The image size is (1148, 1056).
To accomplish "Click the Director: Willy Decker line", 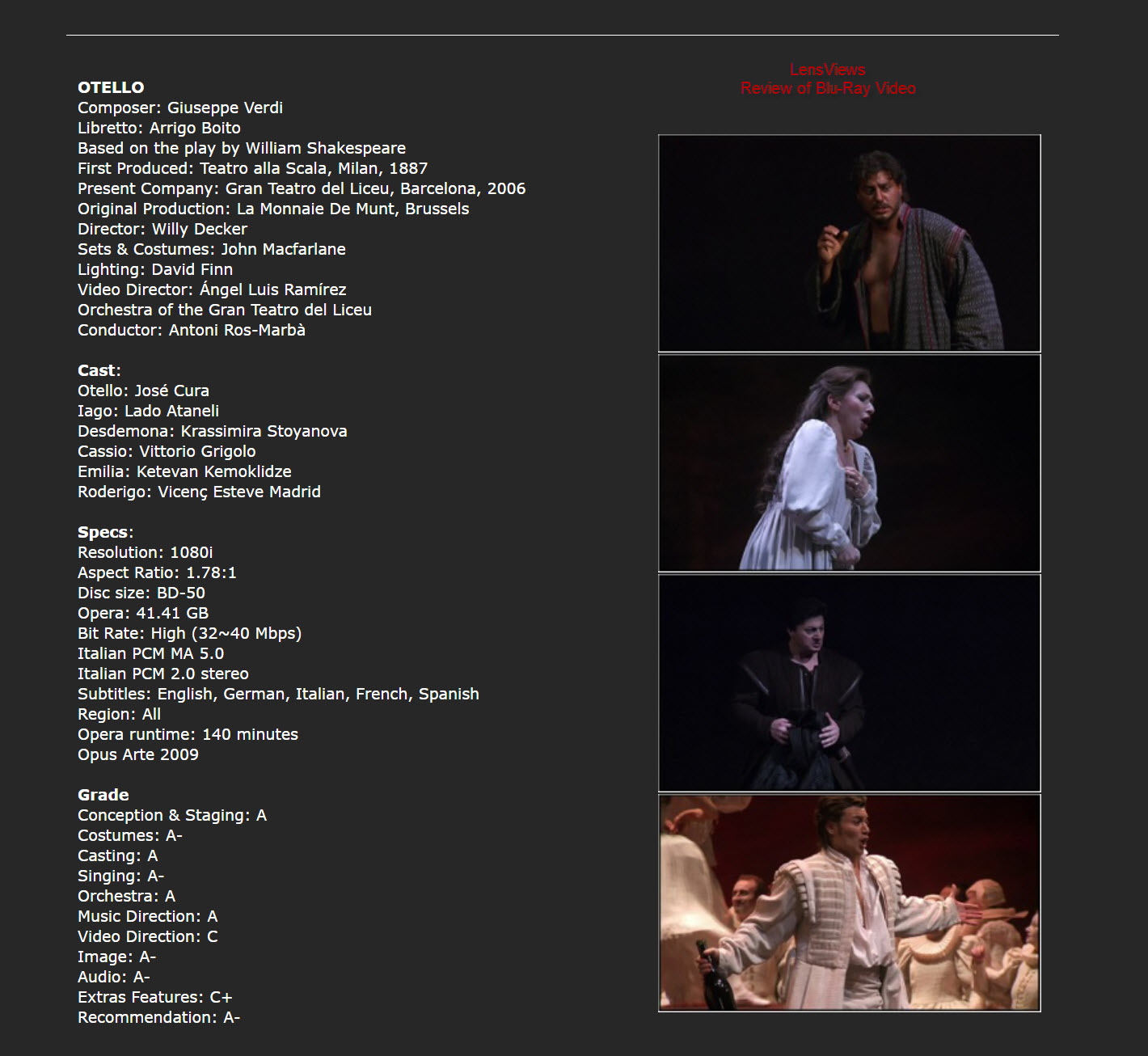I will [162, 229].
